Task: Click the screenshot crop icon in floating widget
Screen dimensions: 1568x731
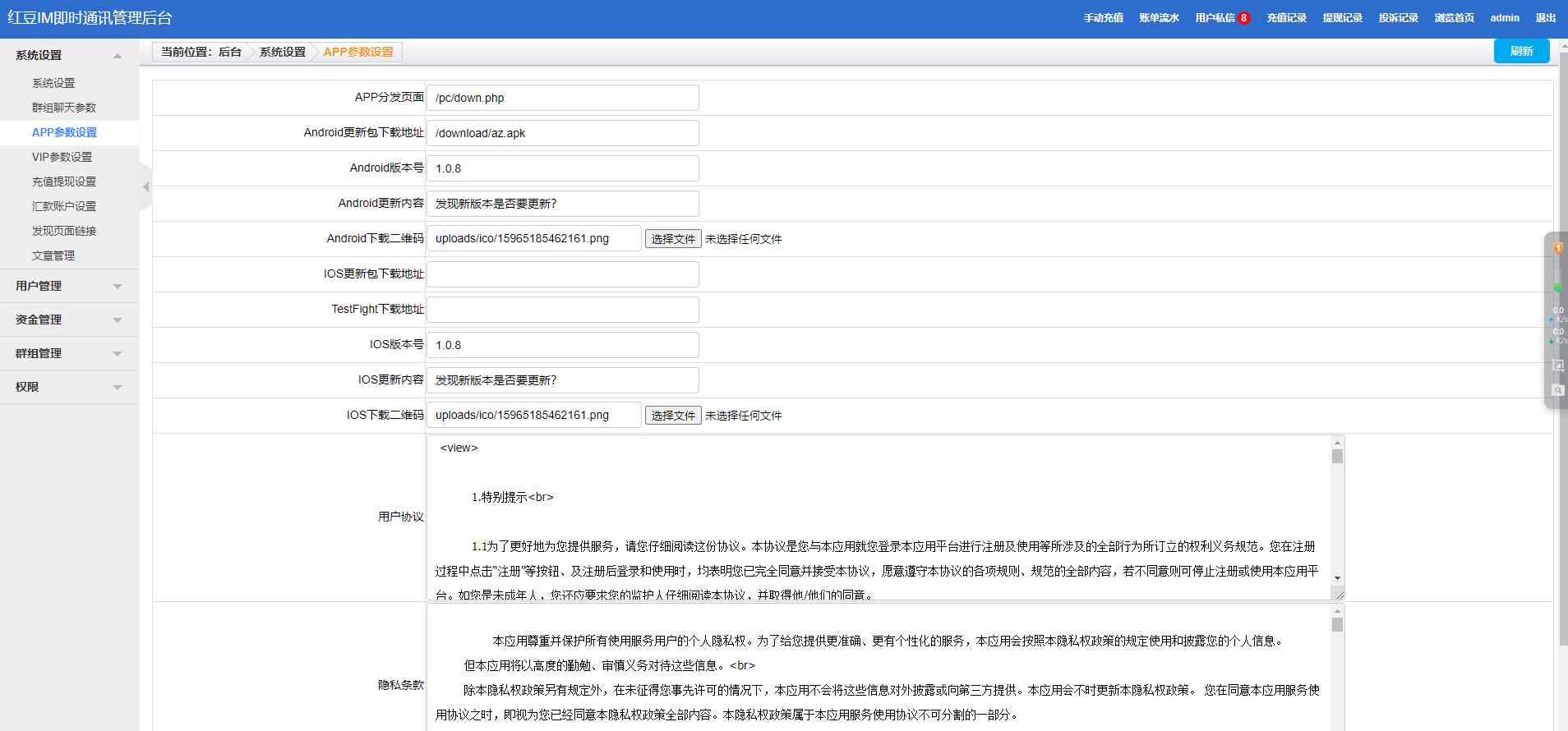Action: click(x=1557, y=365)
